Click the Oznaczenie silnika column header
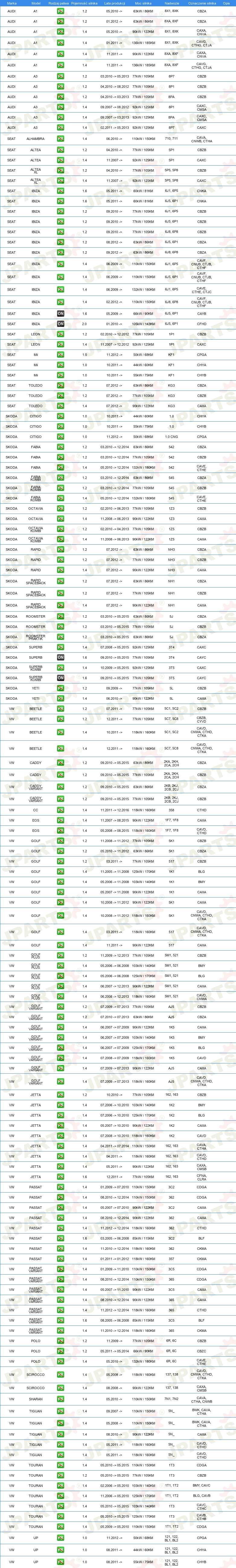 tap(202, 3)
